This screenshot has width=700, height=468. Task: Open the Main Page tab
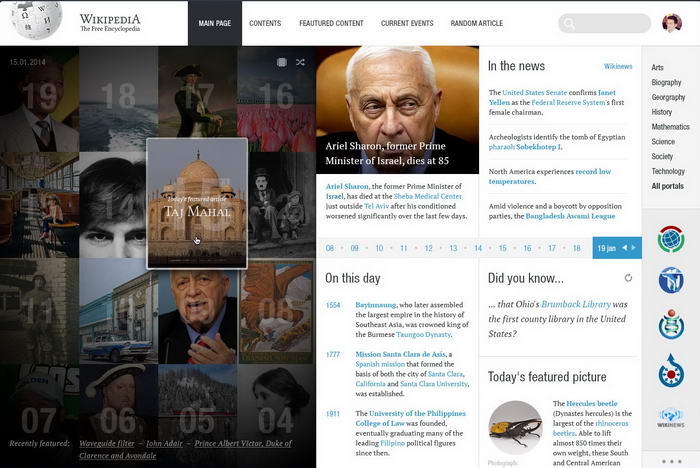215,23
